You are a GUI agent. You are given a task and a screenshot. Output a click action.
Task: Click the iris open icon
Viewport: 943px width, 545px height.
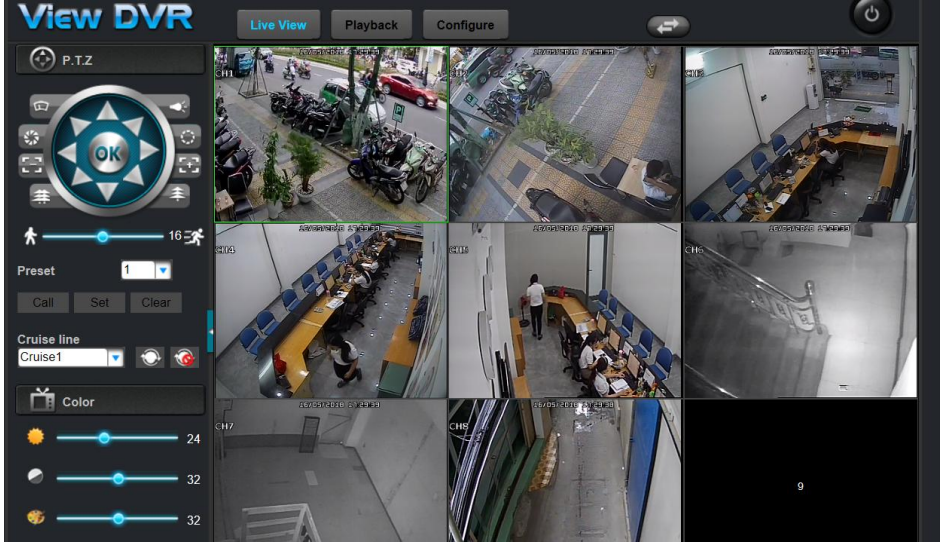point(187,137)
